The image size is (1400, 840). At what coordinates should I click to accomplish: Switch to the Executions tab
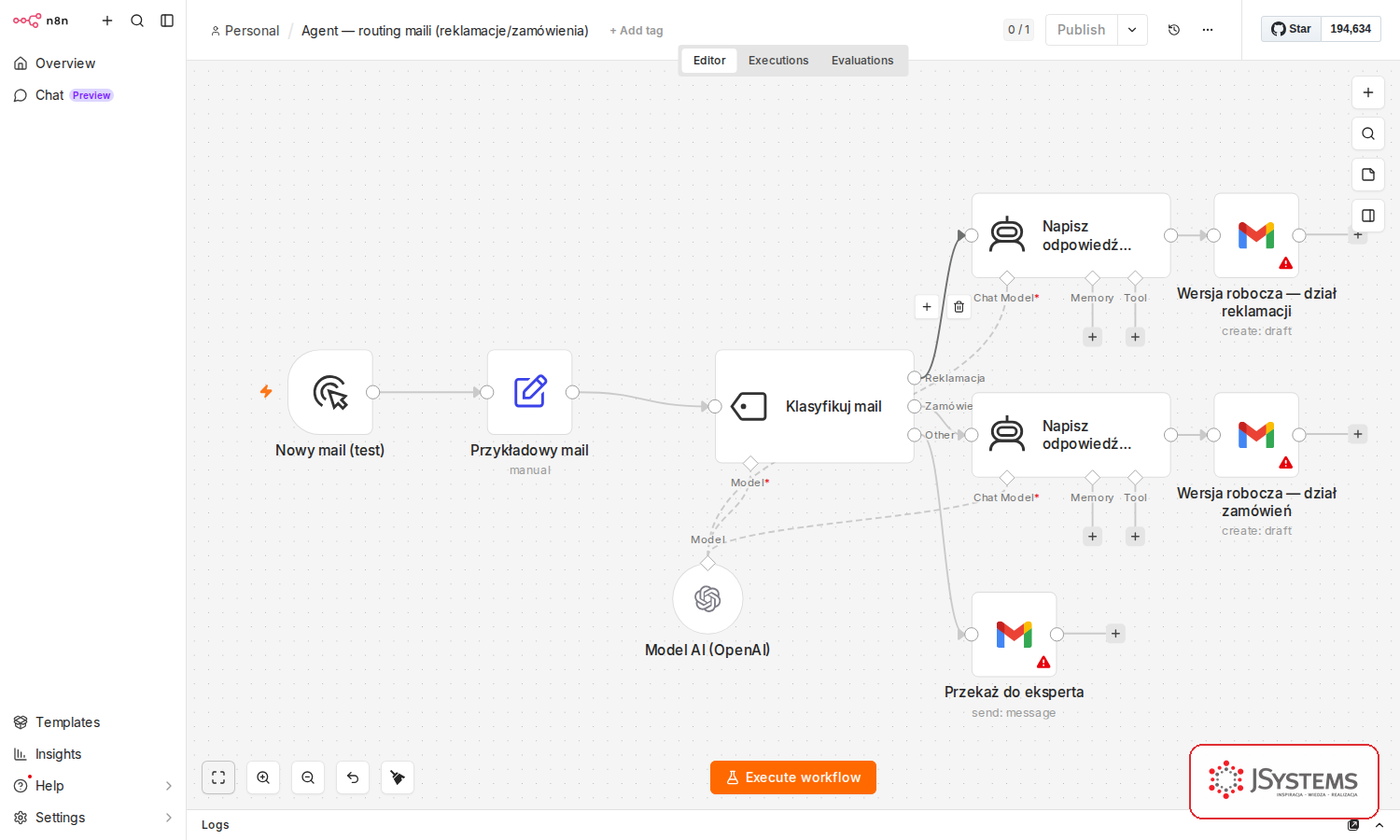tap(778, 61)
